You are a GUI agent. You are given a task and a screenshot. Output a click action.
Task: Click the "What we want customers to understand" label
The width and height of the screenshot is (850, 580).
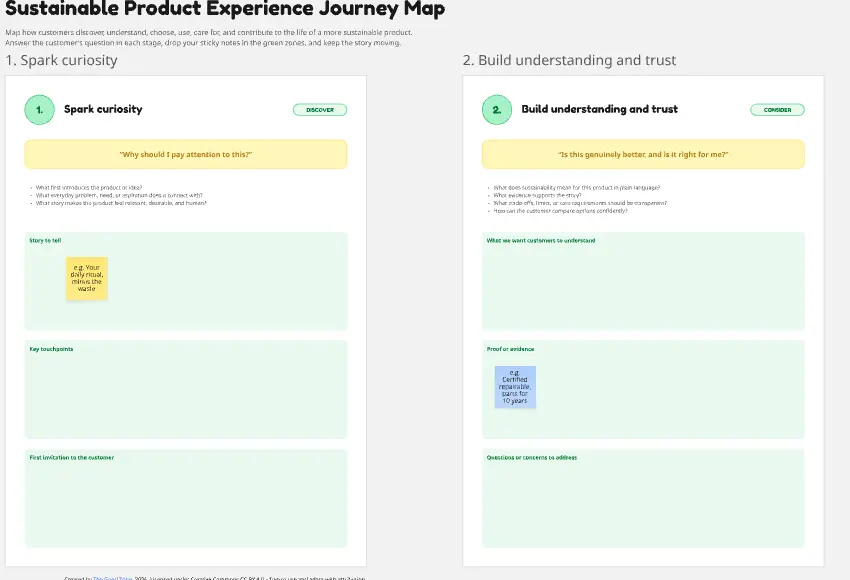541,240
